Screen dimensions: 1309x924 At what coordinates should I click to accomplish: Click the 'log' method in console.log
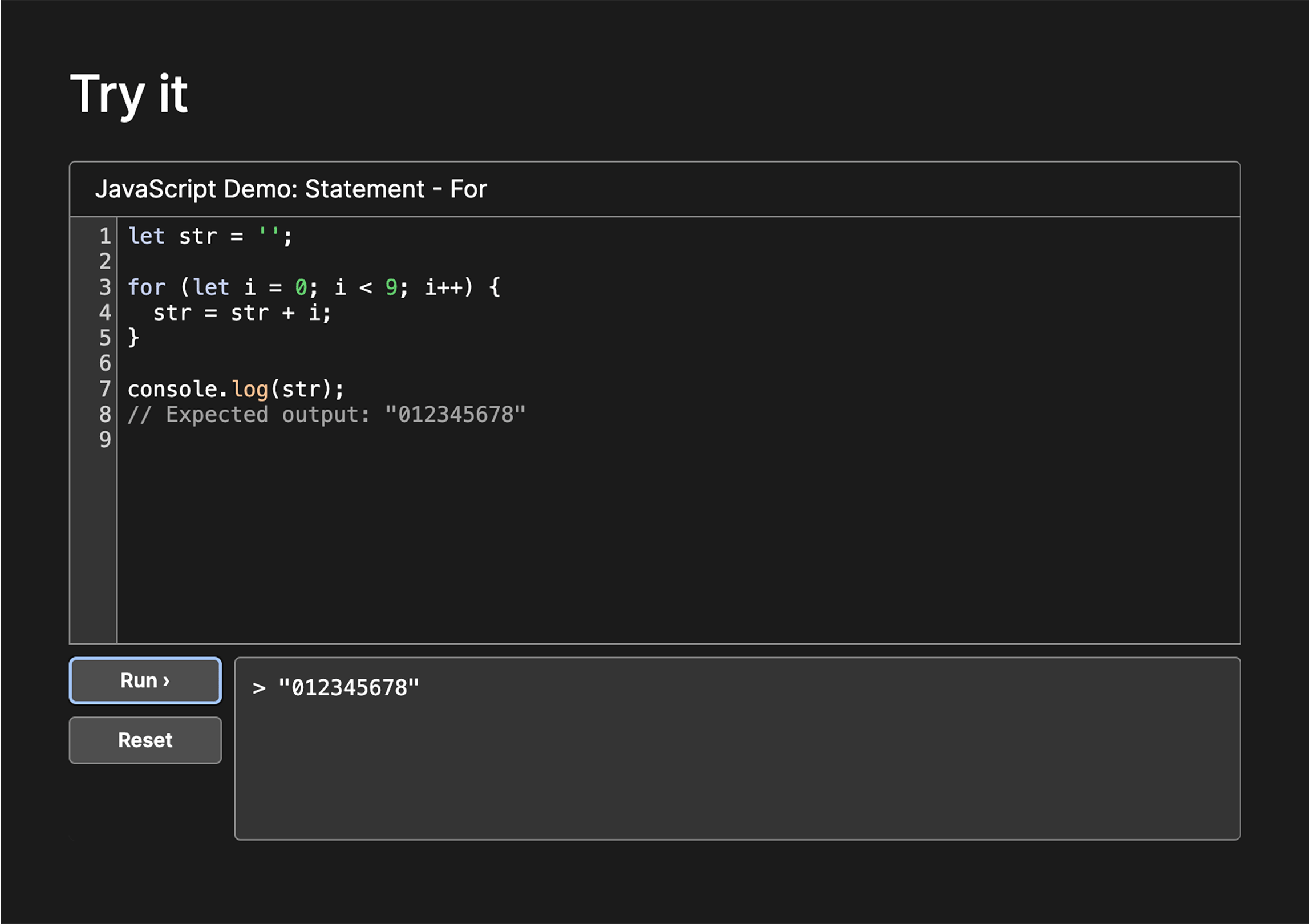250,389
